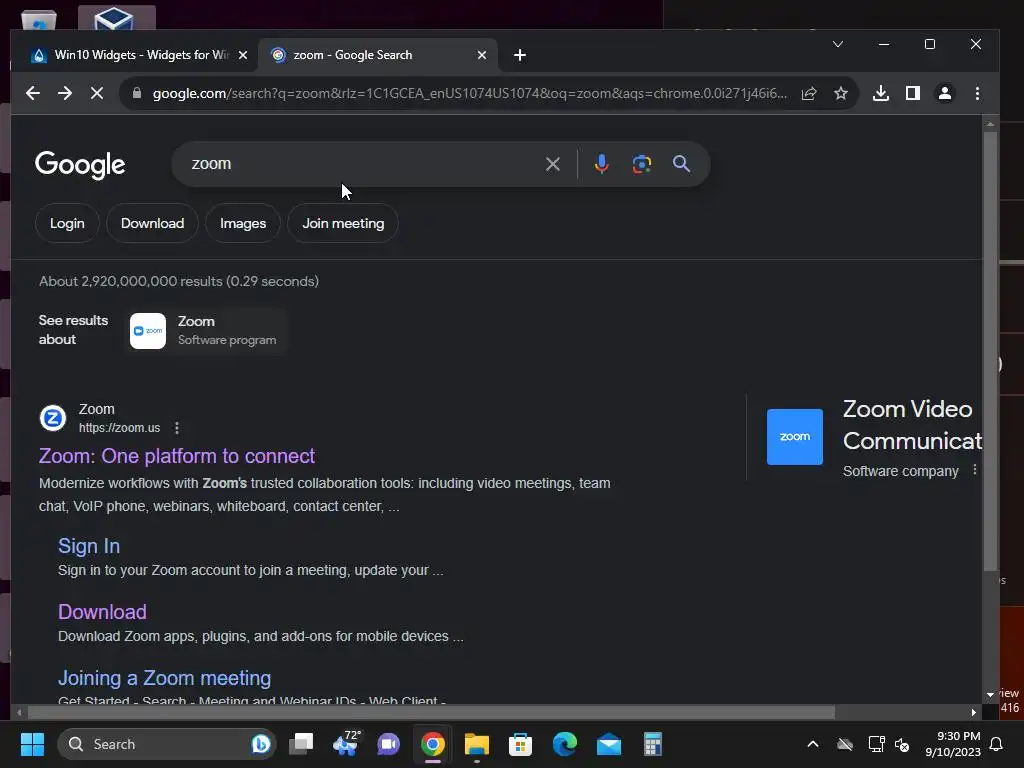1024x768 pixels.
Task: Open File Explorer from taskbar
Action: [477, 744]
